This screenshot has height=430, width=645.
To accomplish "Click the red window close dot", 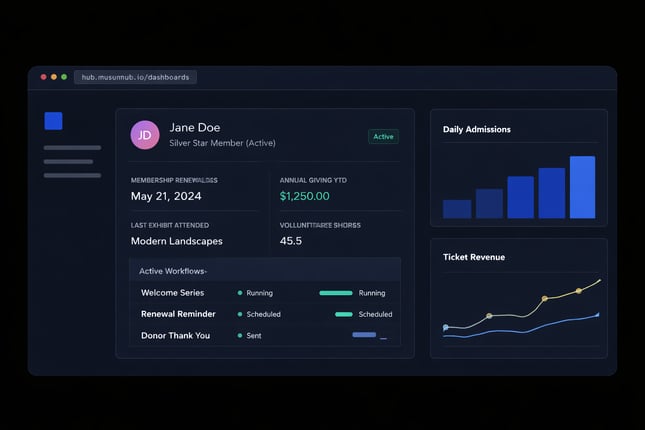I will point(43,77).
